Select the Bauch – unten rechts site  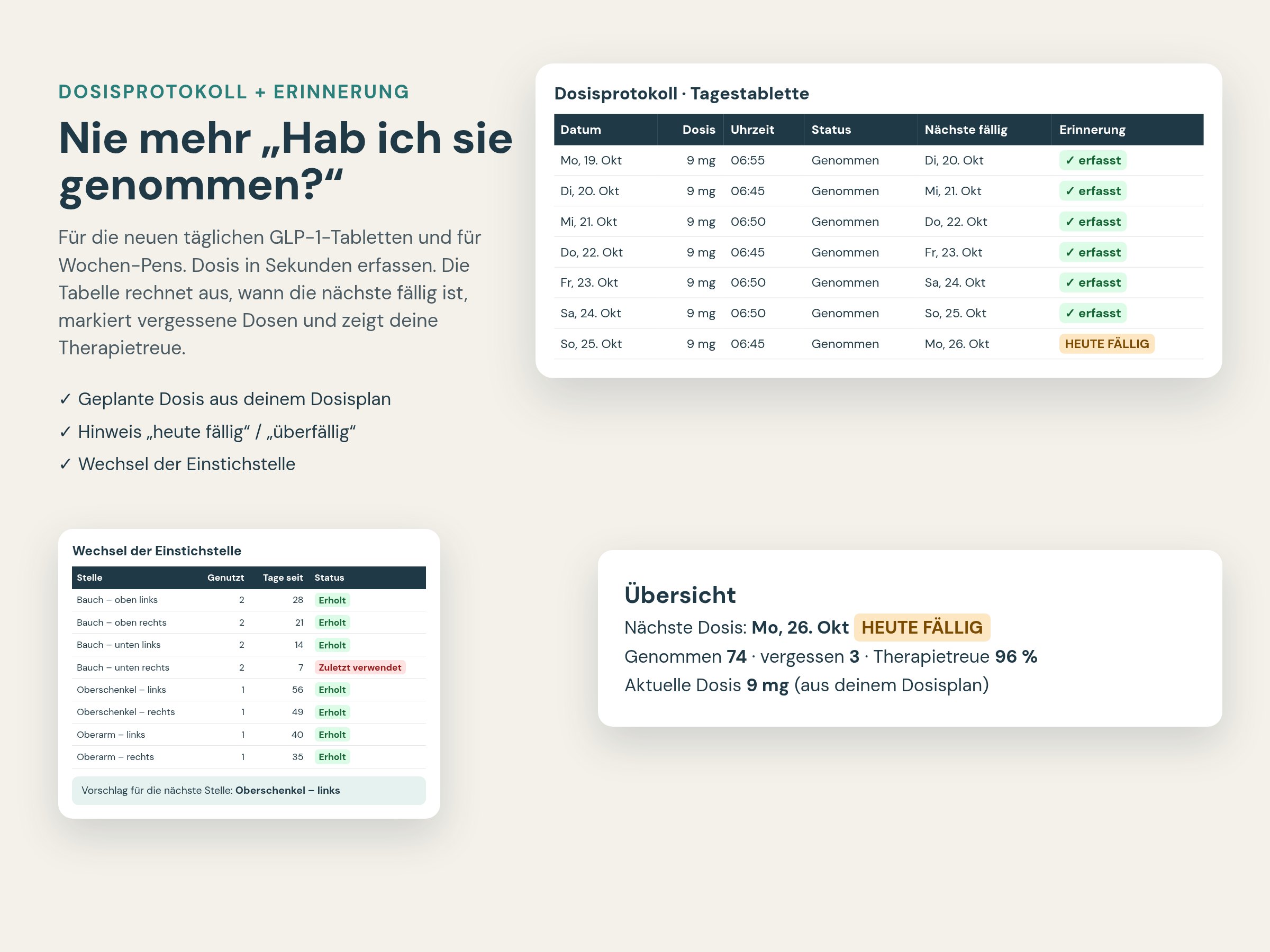pyautogui.click(x=123, y=667)
